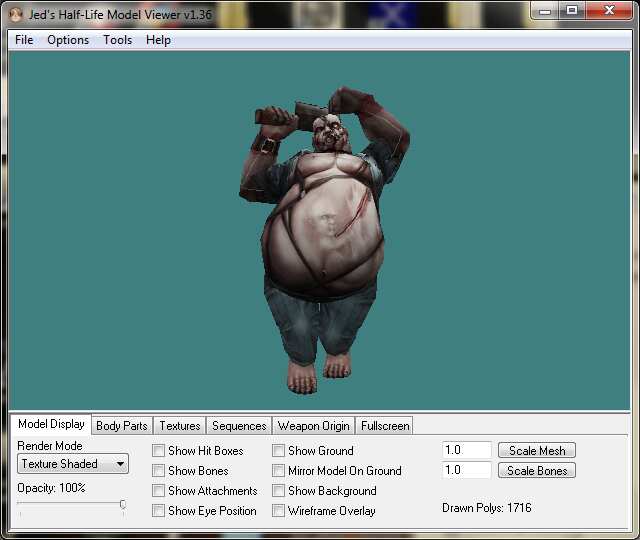640x540 pixels.
Task: Open the File menu
Action: 24,40
